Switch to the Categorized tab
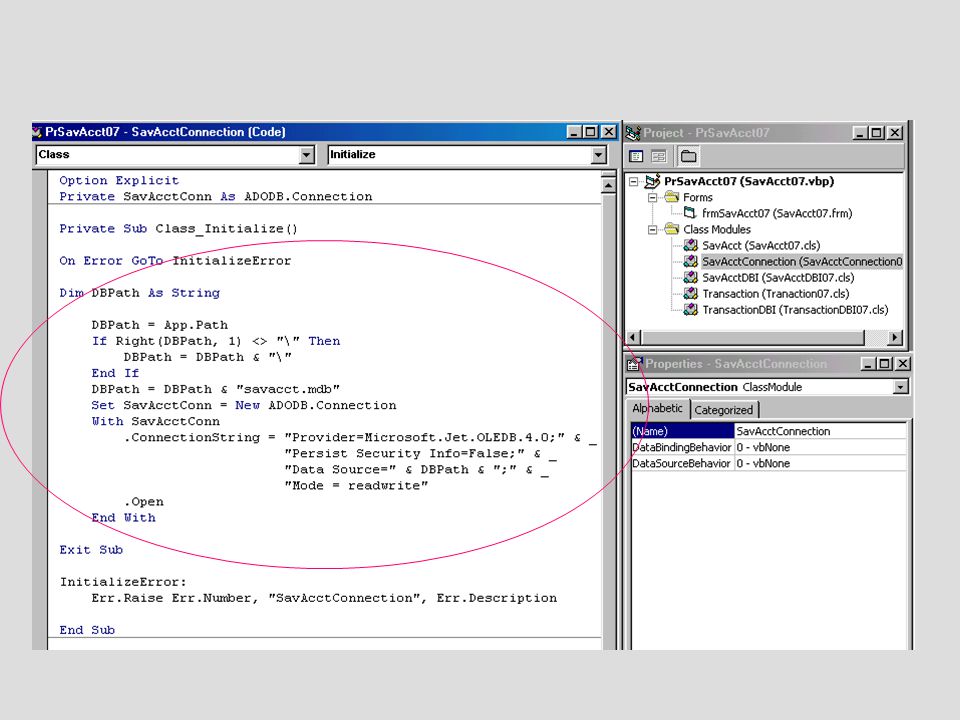960x720 pixels. (724, 410)
